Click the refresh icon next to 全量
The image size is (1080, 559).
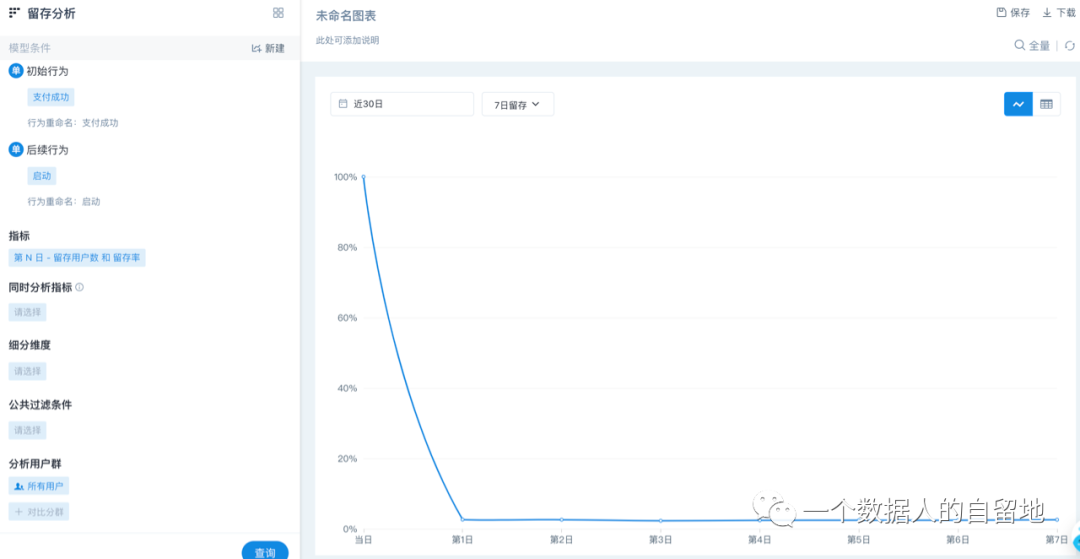click(x=1070, y=45)
